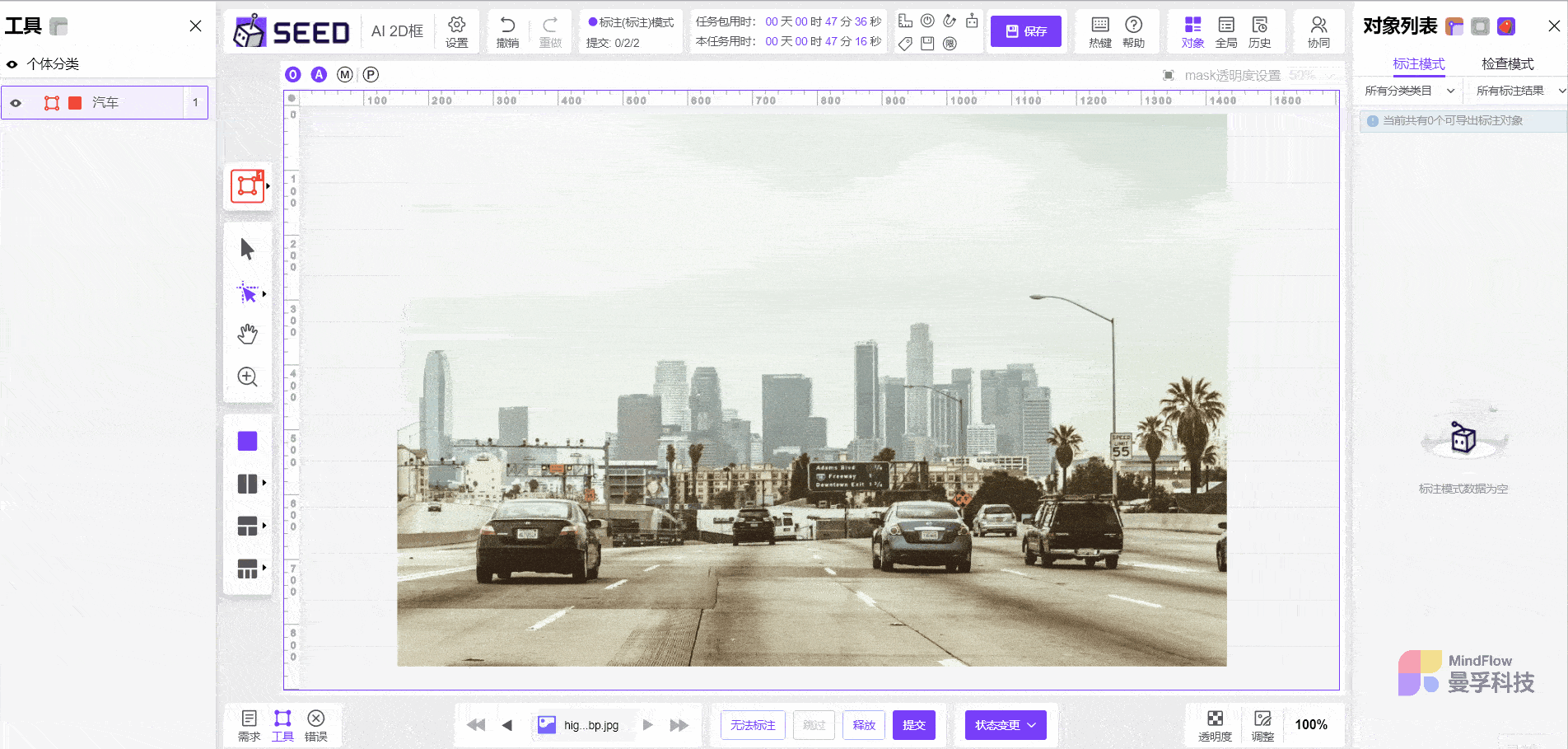Click the 撤销 undo icon

click(507, 31)
